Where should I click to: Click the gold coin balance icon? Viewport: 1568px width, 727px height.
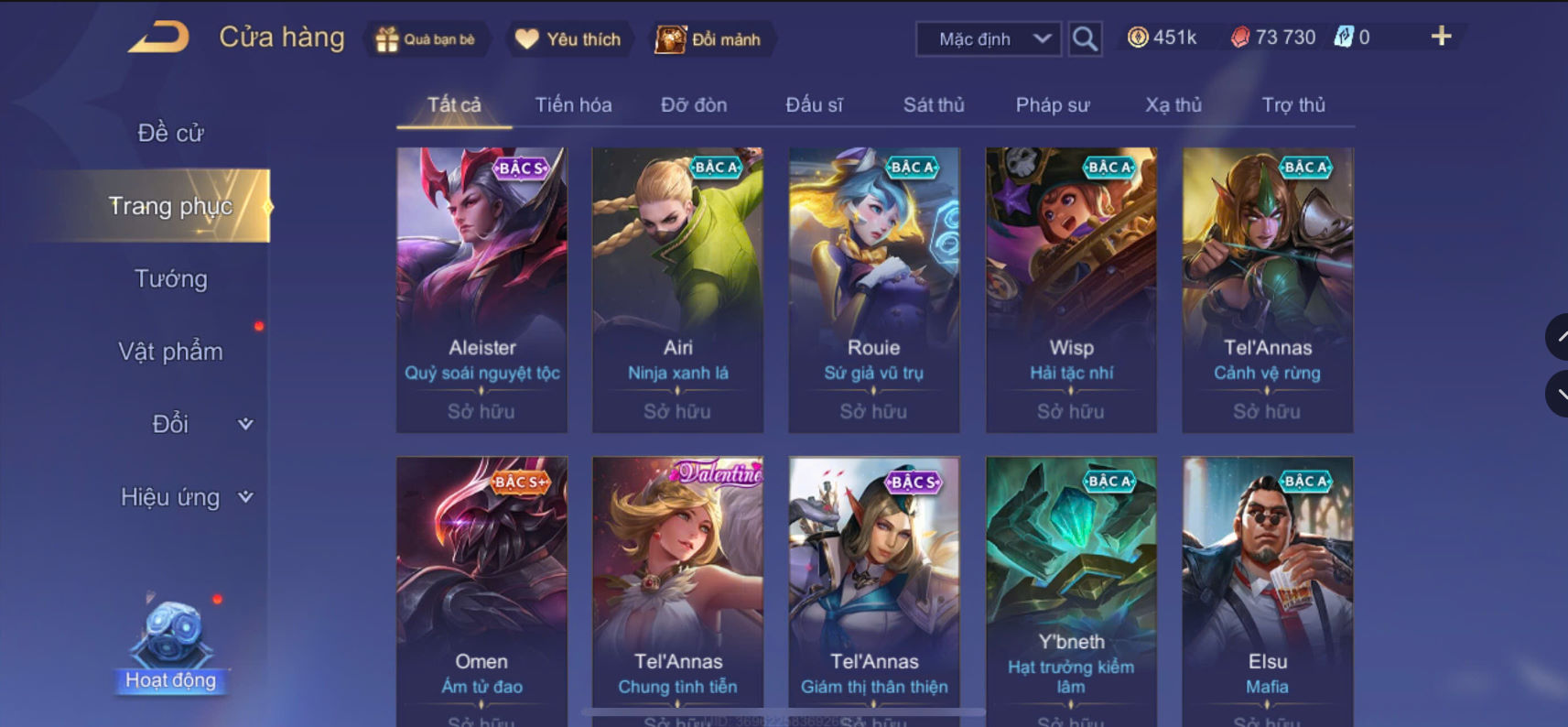coord(1137,38)
